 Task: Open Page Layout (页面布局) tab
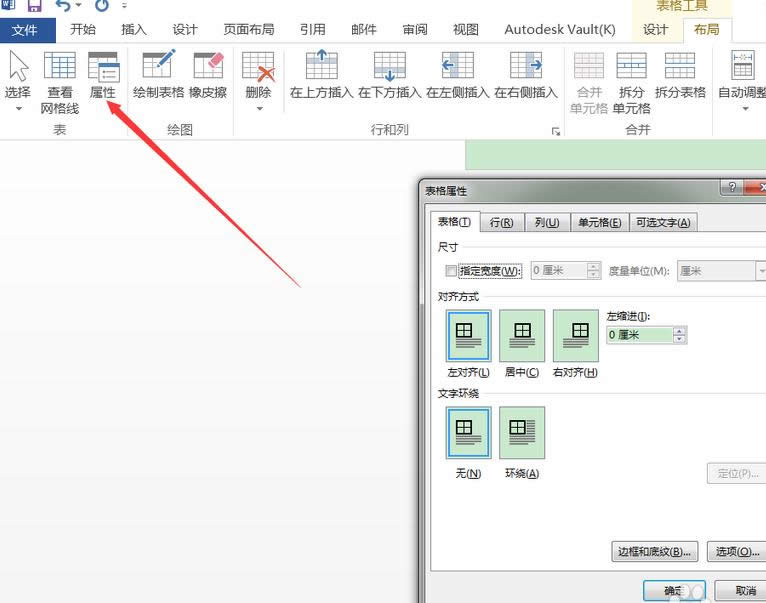coord(249,30)
